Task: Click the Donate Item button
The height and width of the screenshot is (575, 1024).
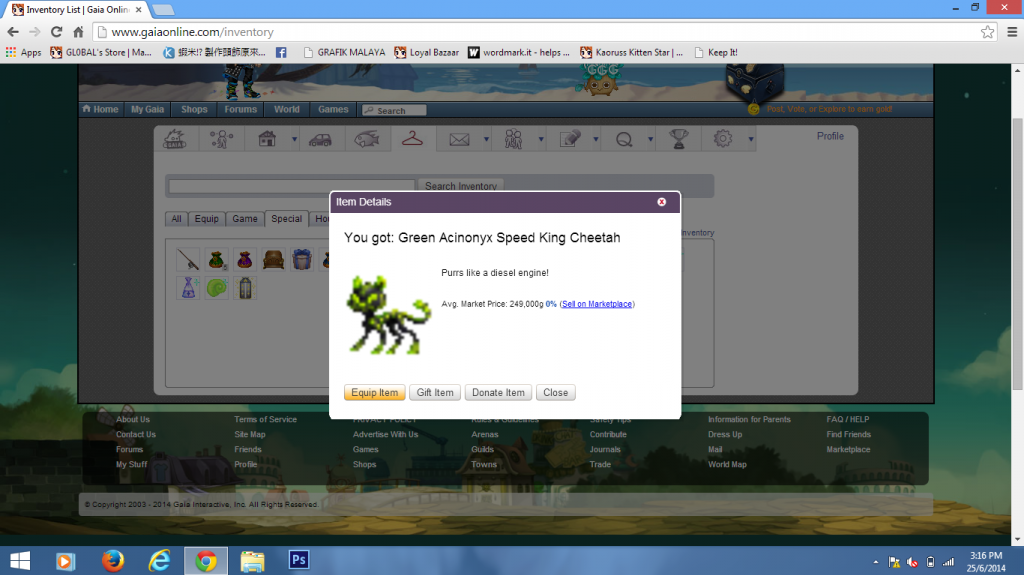Action: coord(498,393)
